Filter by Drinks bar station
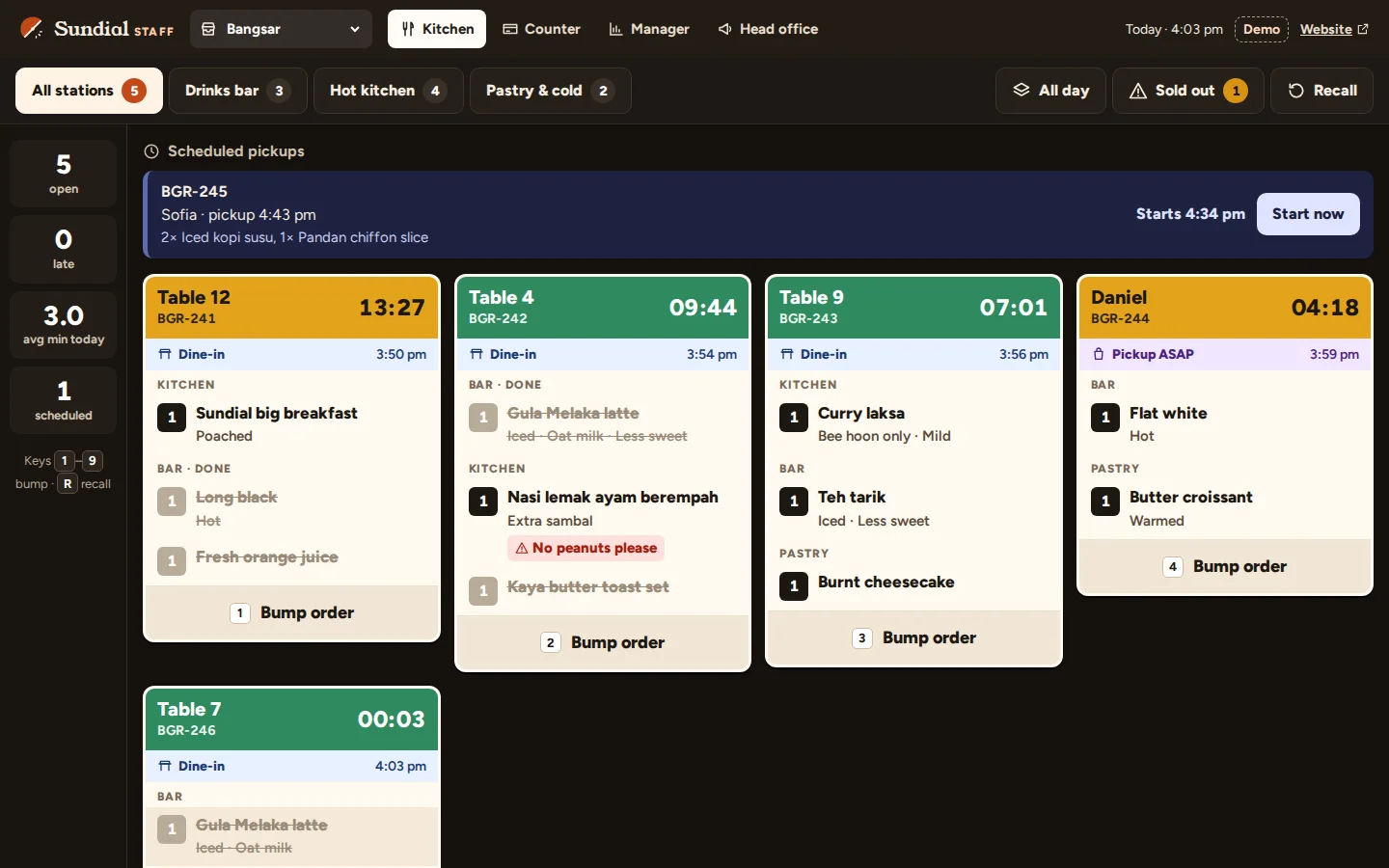 click(x=237, y=91)
